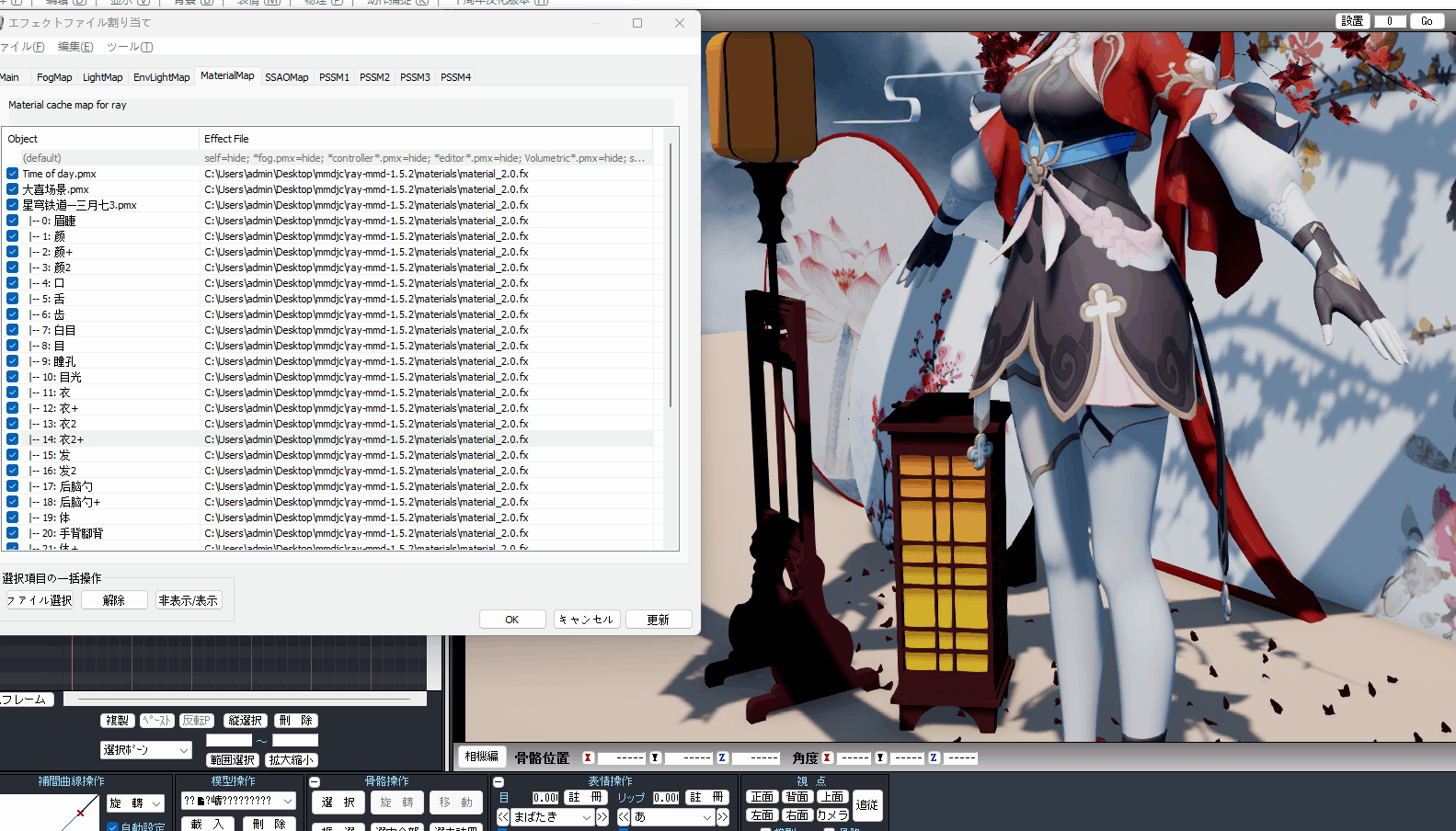Viewport: 1456px width, 831px height.
Task: Click the range start frame input field
Action: [x=229, y=740]
